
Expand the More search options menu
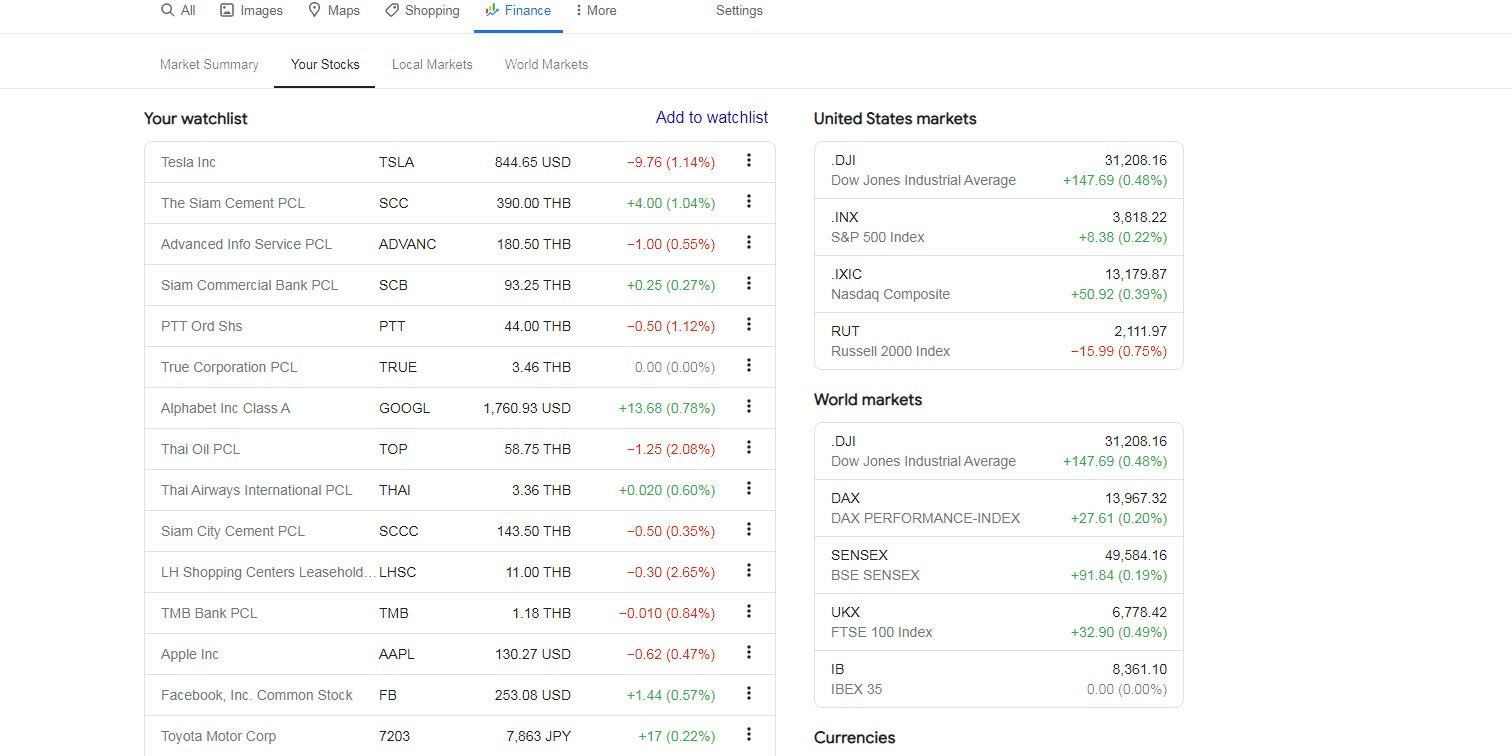tap(596, 10)
